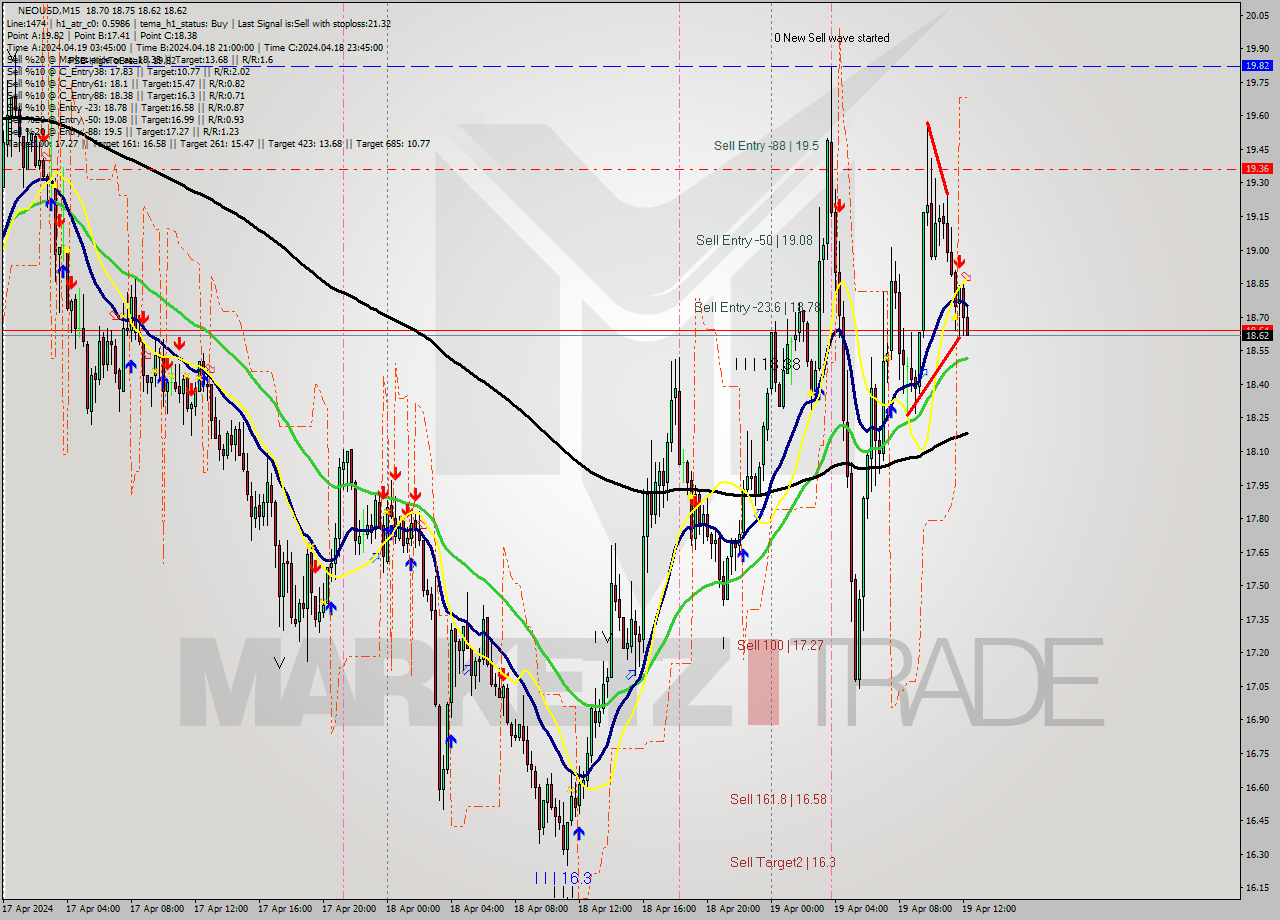Click the '19 Apr 00:00' time label
This screenshot has height=920, width=1280.
[x=798, y=909]
